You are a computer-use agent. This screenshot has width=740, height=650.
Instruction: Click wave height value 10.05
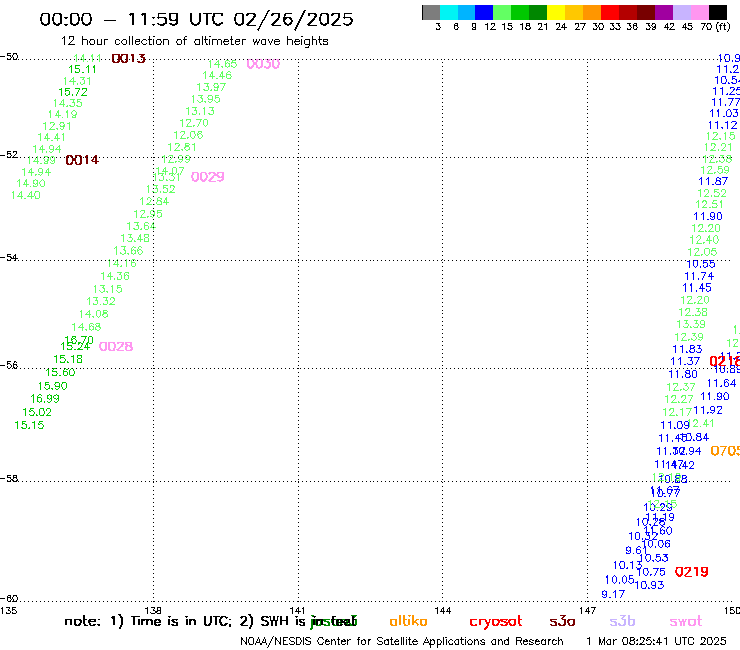pos(620,580)
